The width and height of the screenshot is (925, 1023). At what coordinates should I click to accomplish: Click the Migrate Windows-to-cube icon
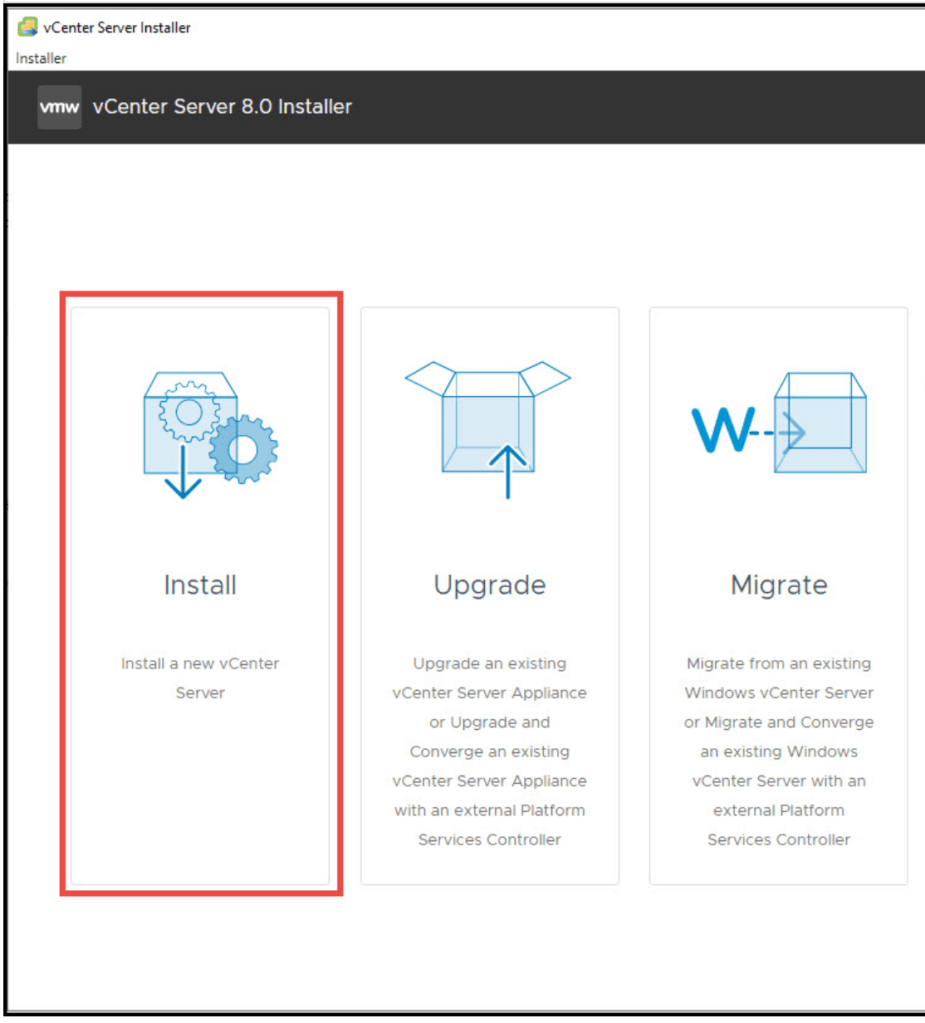779,423
